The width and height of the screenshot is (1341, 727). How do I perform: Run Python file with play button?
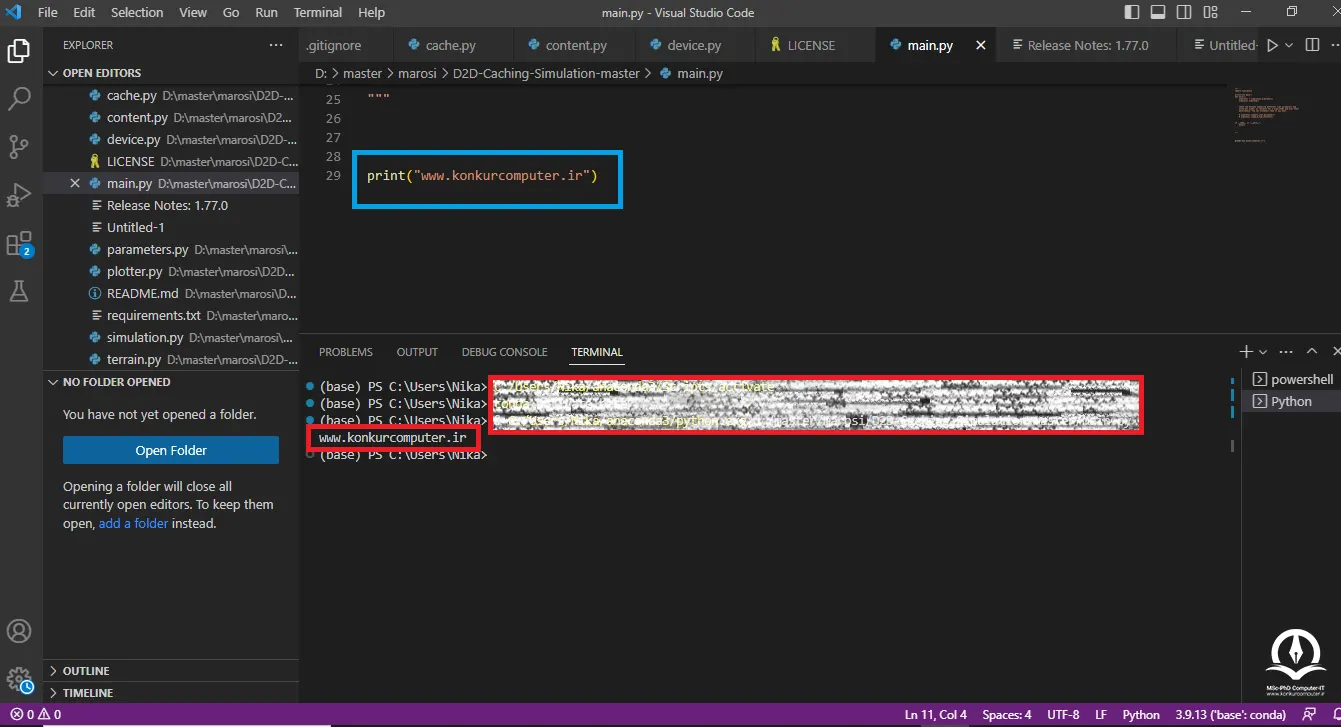1272,45
